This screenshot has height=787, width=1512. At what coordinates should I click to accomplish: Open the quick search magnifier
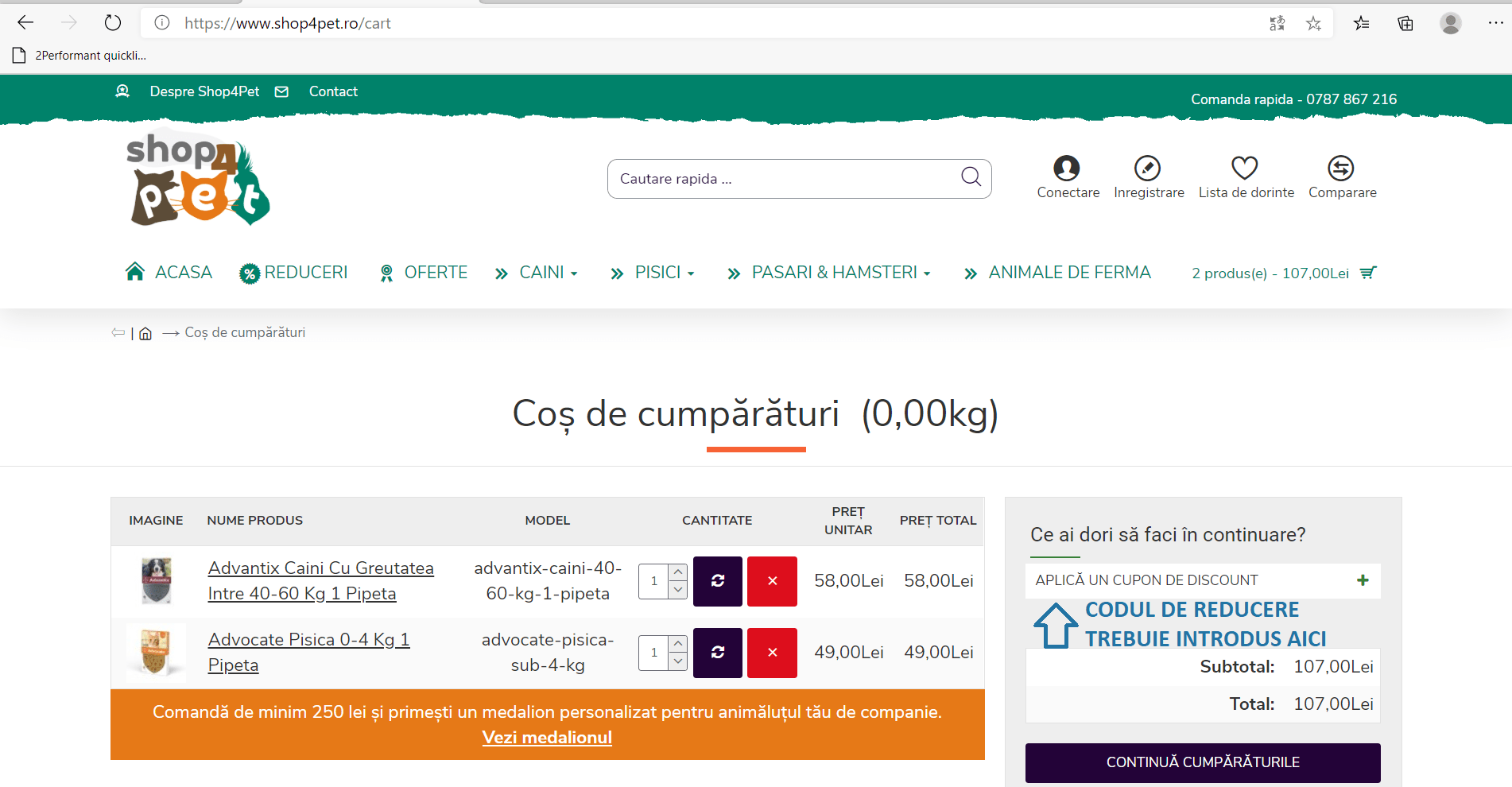pyautogui.click(x=970, y=178)
